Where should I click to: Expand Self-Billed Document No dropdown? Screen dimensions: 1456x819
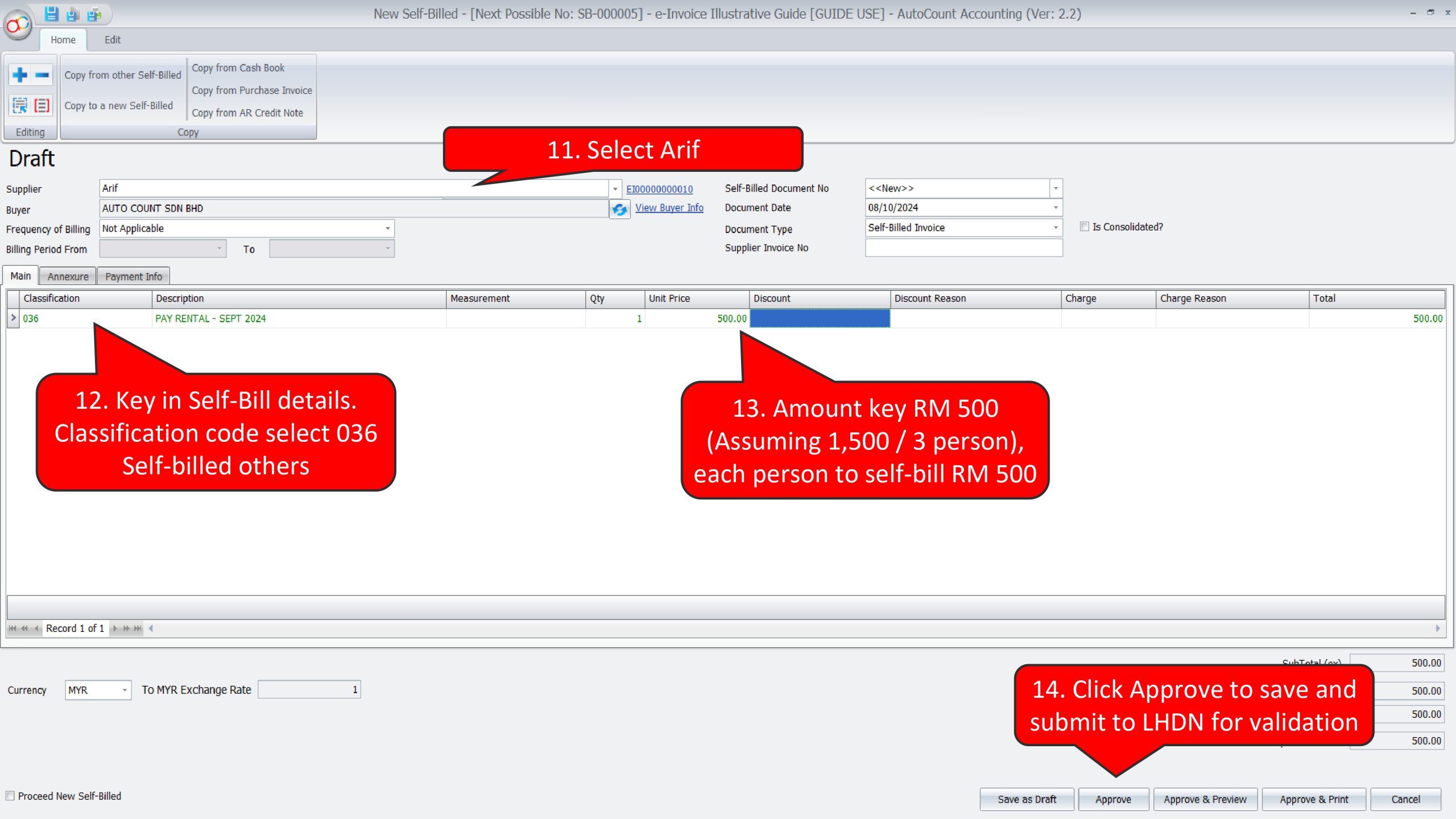[x=1056, y=188]
